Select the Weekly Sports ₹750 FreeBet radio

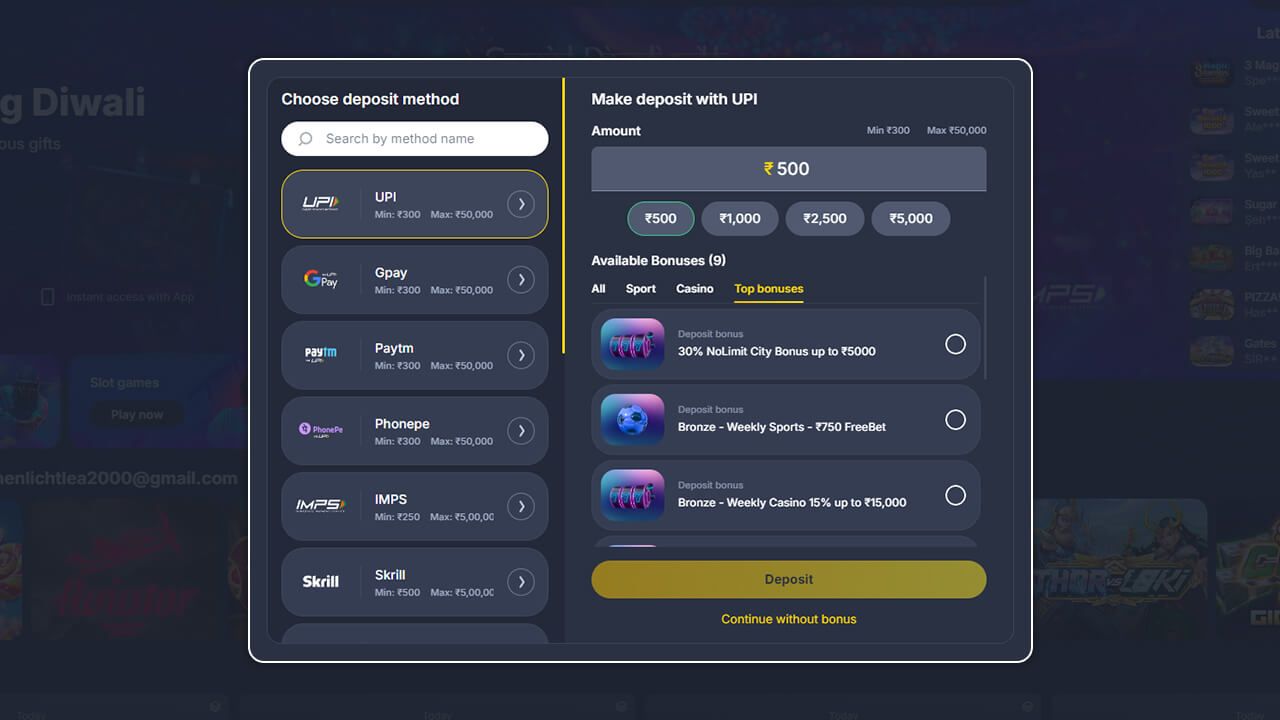(x=955, y=420)
